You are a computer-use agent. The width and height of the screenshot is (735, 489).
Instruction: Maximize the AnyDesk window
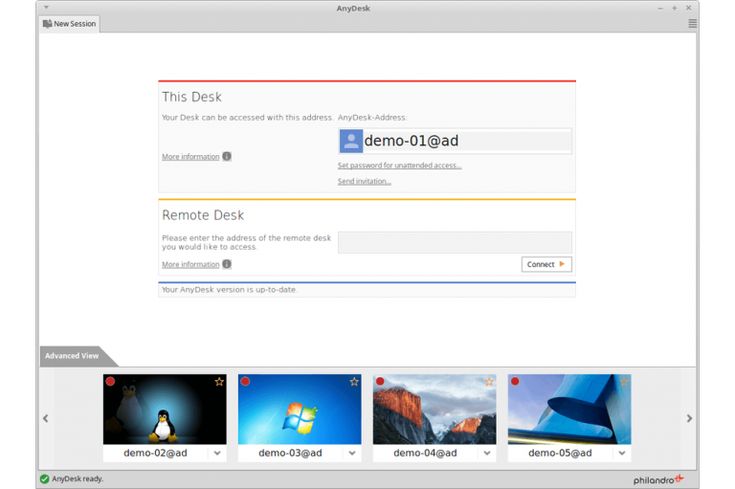point(675,8)
